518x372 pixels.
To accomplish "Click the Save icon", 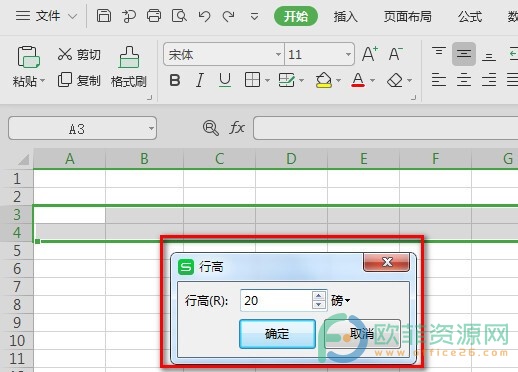I will [x=104, y=16].
